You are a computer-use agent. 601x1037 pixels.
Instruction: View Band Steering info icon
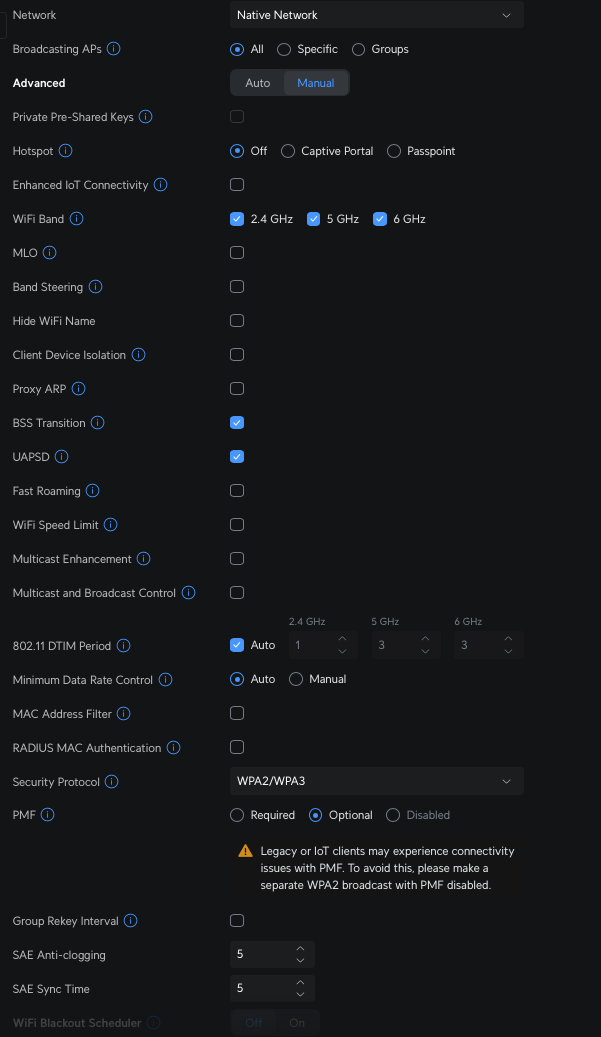(95, 286)
